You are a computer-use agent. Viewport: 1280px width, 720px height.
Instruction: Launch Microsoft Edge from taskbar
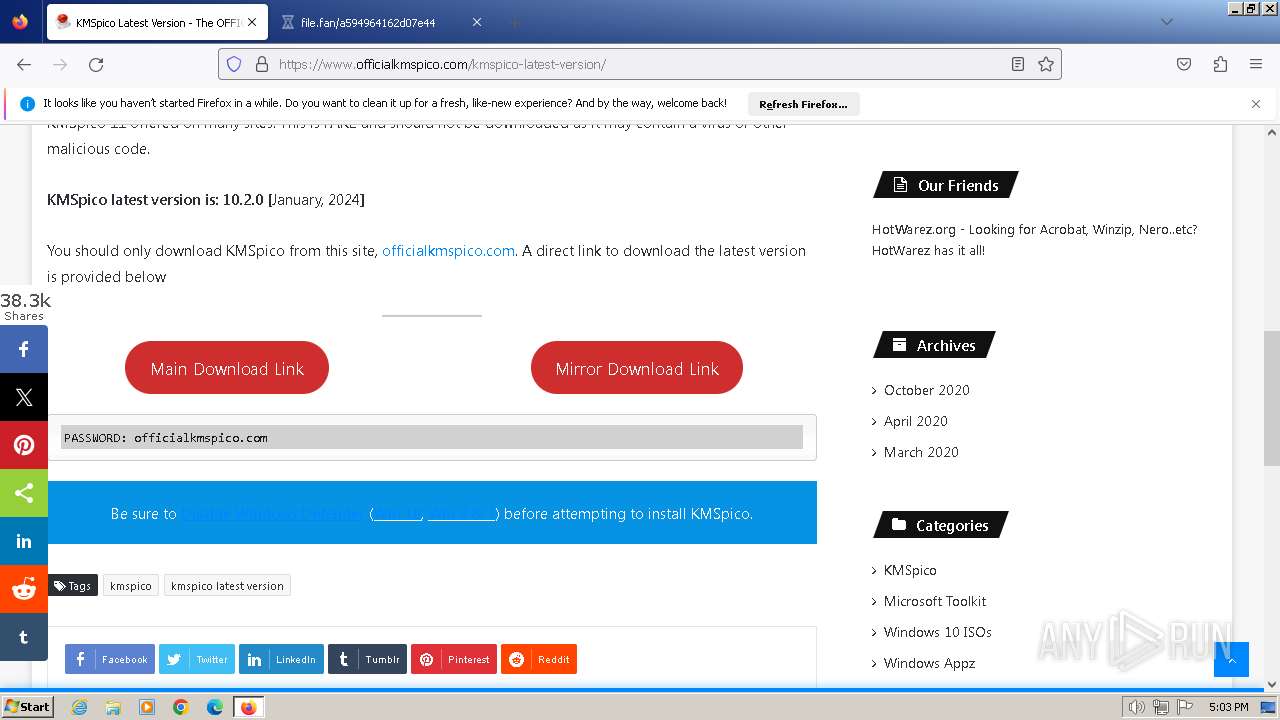[215, 707]
